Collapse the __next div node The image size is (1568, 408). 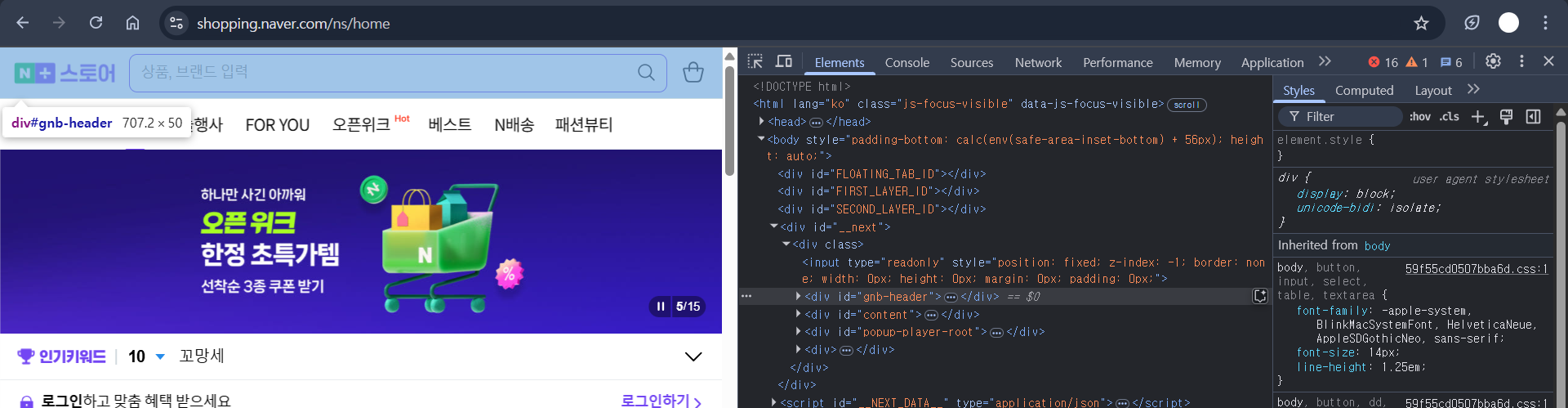pos(773,226)
